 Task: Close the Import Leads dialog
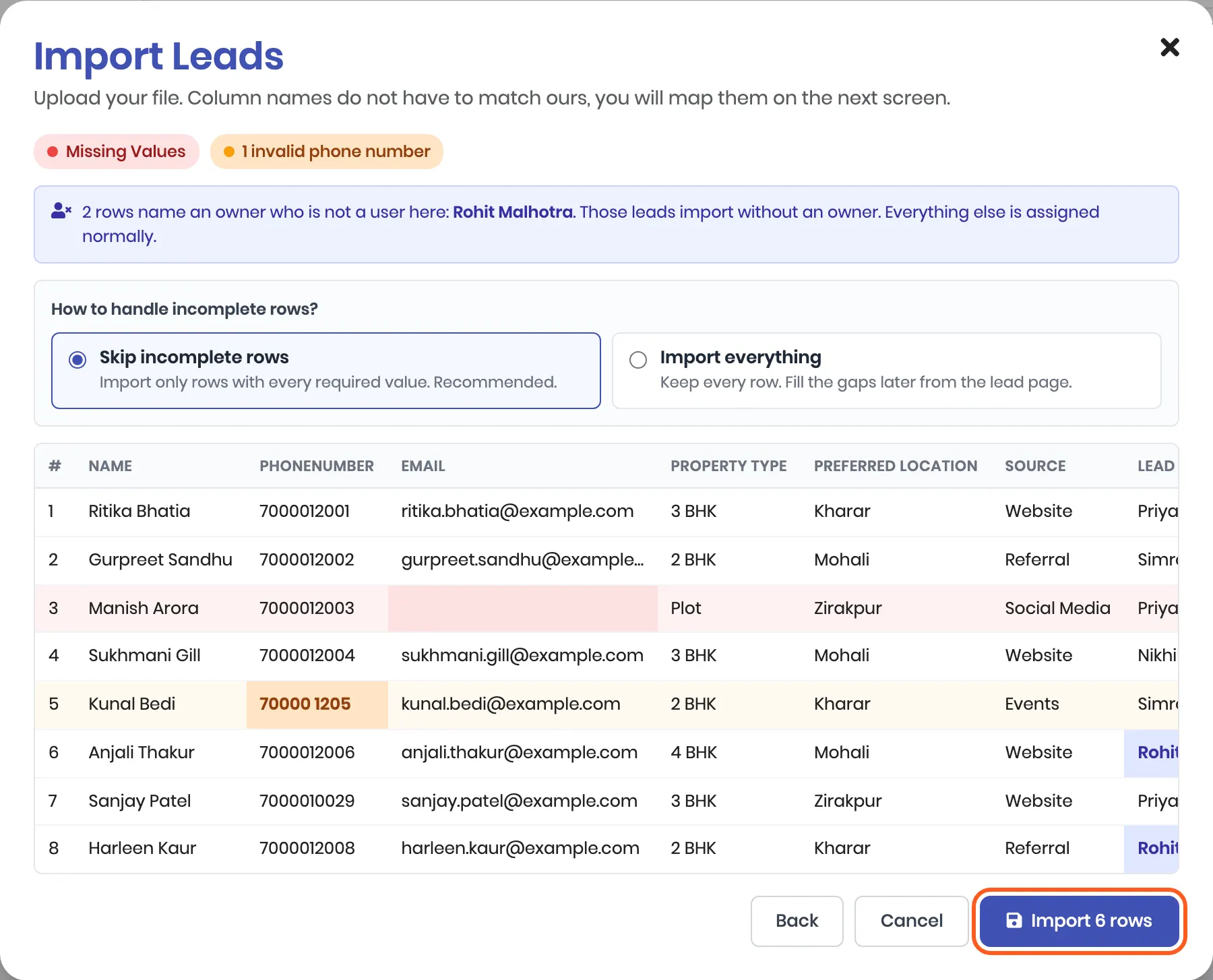(x=1170, y=47)
